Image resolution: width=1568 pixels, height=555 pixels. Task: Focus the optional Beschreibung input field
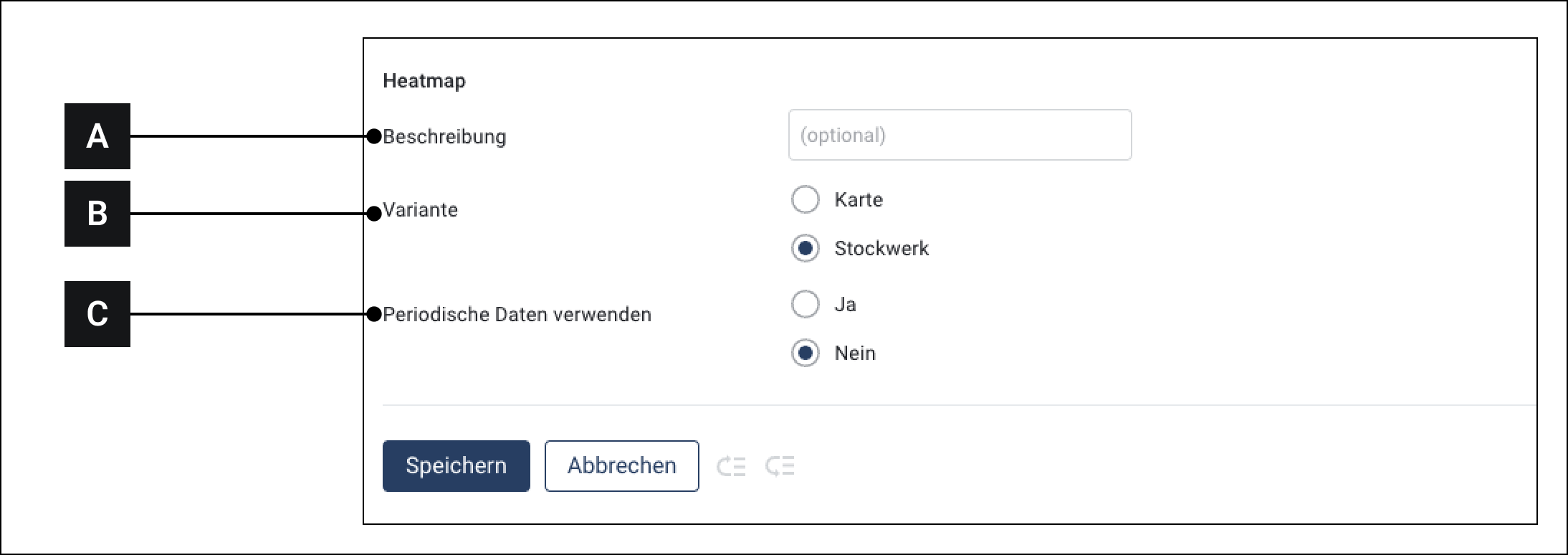click(960, 135)
